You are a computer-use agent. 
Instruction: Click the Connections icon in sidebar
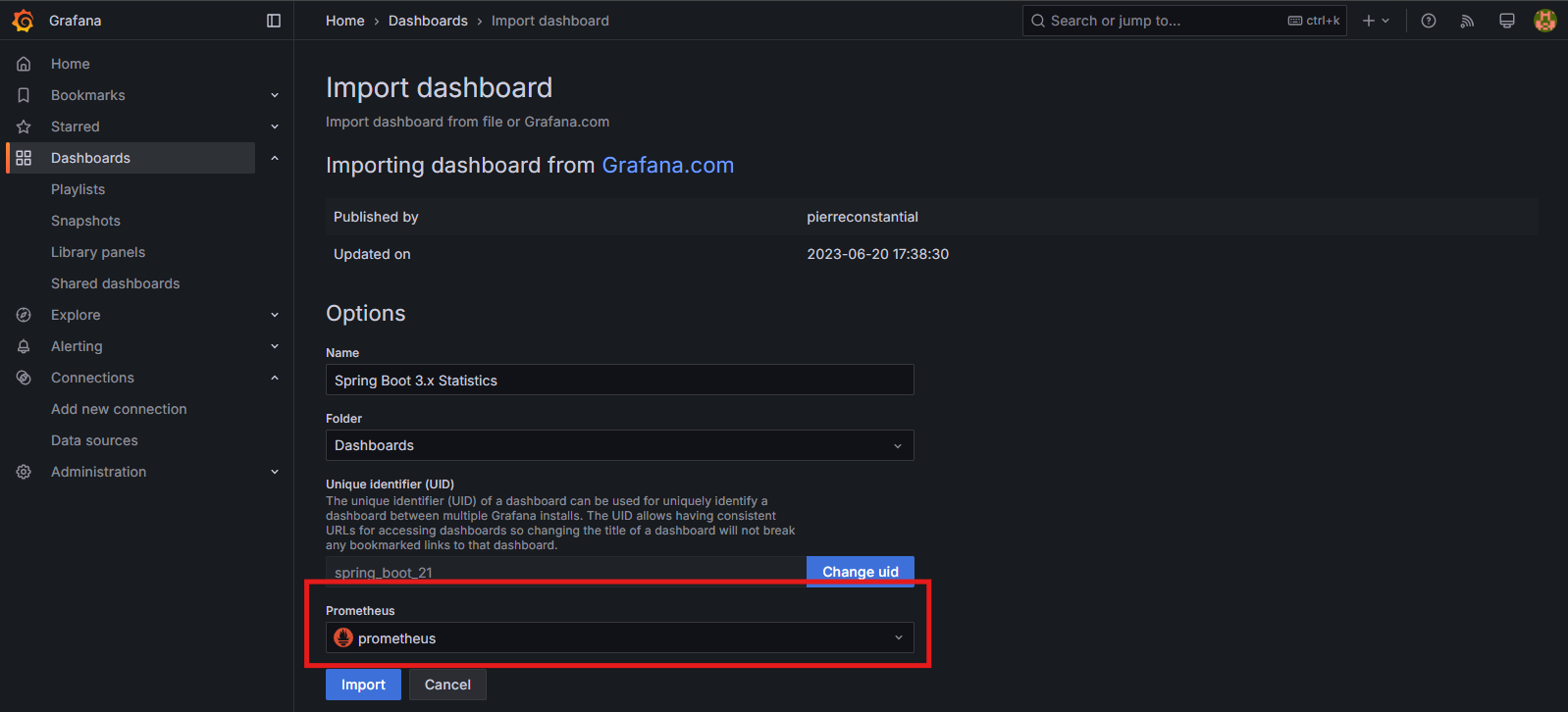(x=24, y=378)
